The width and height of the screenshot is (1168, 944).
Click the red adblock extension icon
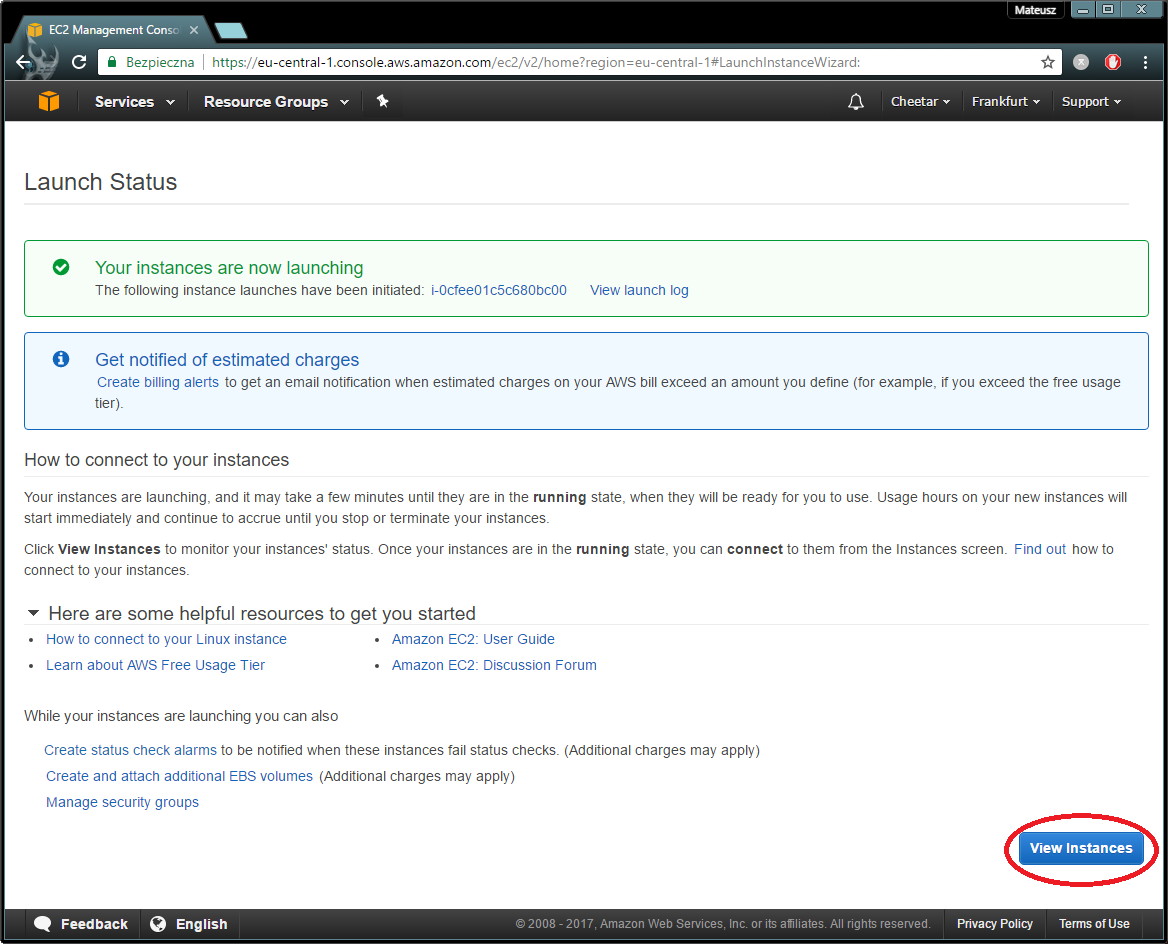[x=1113, y=62]
